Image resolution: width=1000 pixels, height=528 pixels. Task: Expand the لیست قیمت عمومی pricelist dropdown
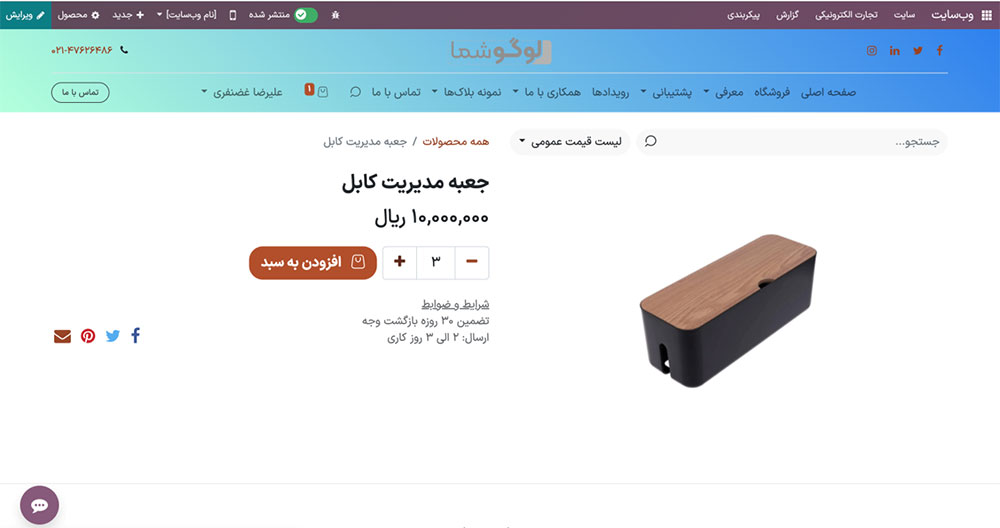(x=570, y=142)
